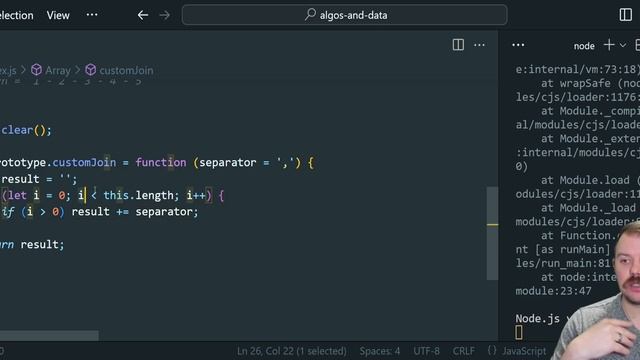Open the Selection menu
640x360 pixels.
tap(16, 16)
